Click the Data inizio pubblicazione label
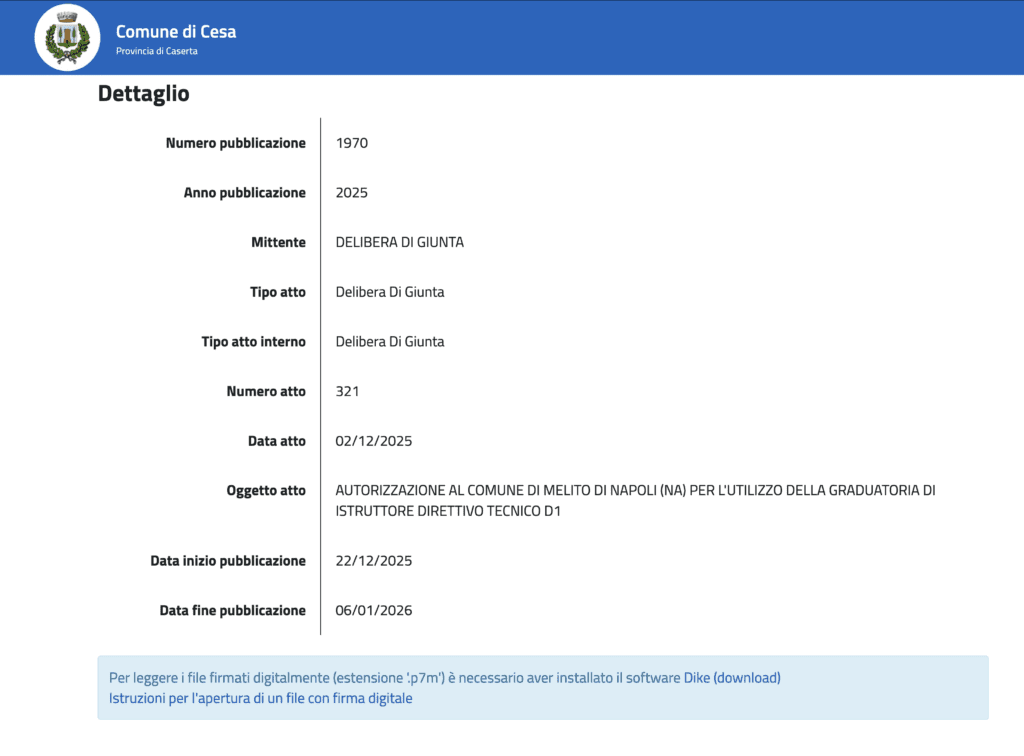This screenshot has height=756, width=1024. coord(228,561)
